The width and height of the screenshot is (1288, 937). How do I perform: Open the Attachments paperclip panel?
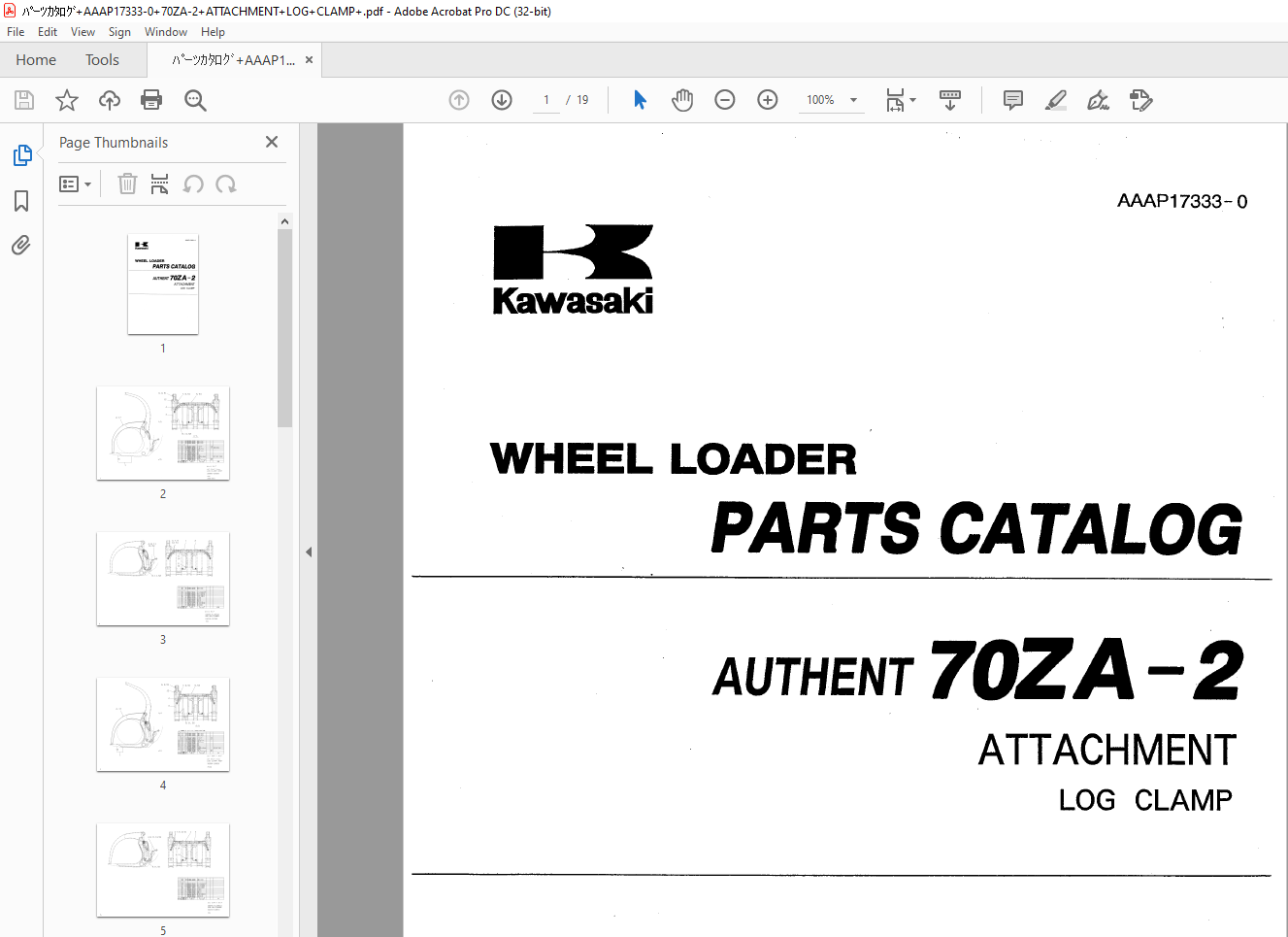click(x=21, y=245)
